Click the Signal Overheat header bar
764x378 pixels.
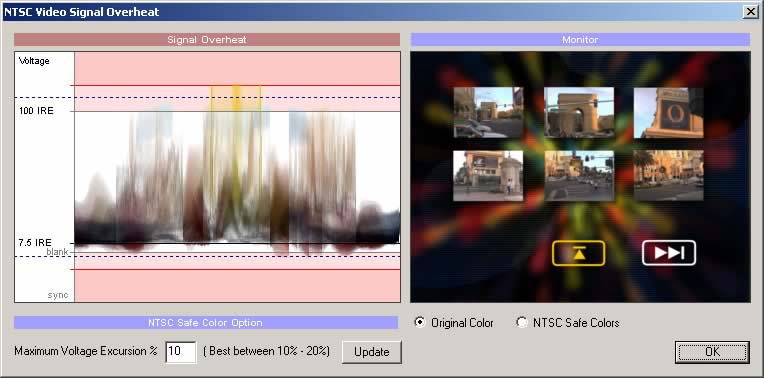(x=207, y=39)
